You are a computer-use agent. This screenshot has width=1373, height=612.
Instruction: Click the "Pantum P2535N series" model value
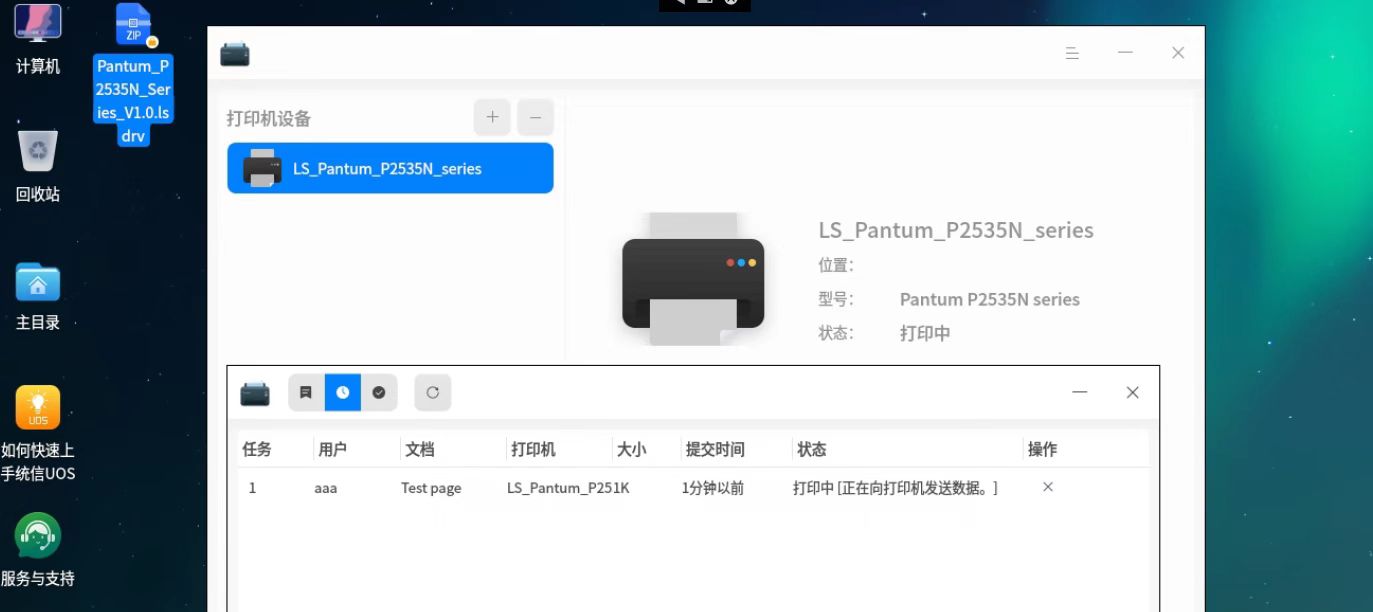coord(990,299)
